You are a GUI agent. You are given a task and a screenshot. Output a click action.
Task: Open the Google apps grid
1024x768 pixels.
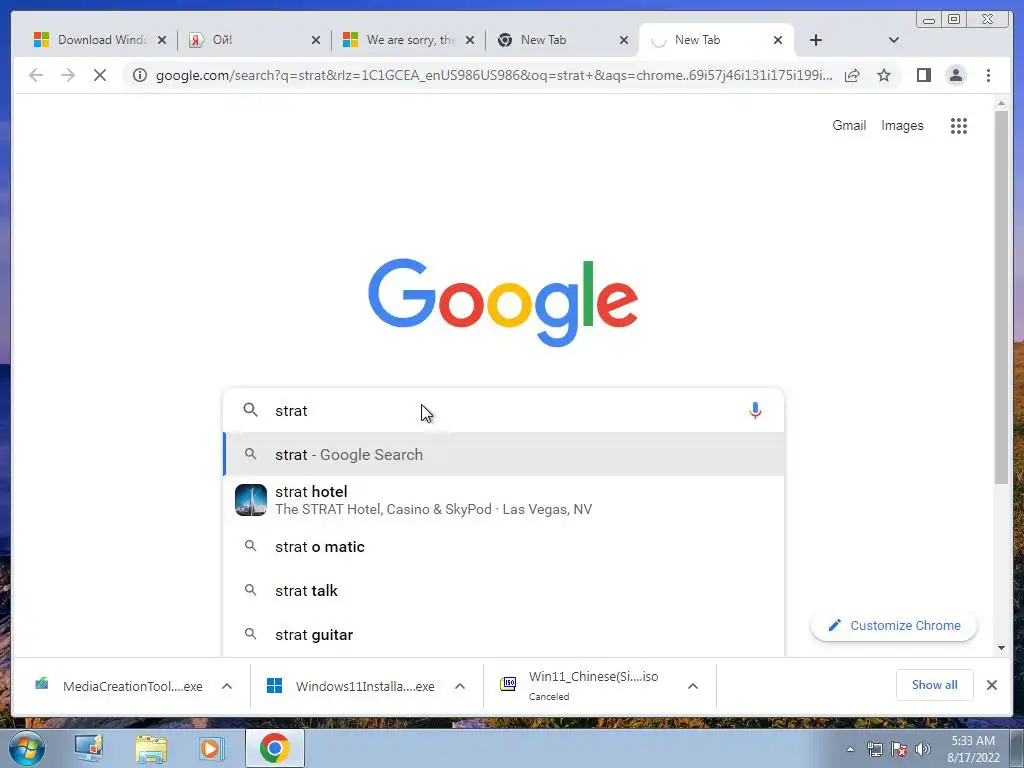[x=959, y=125]
